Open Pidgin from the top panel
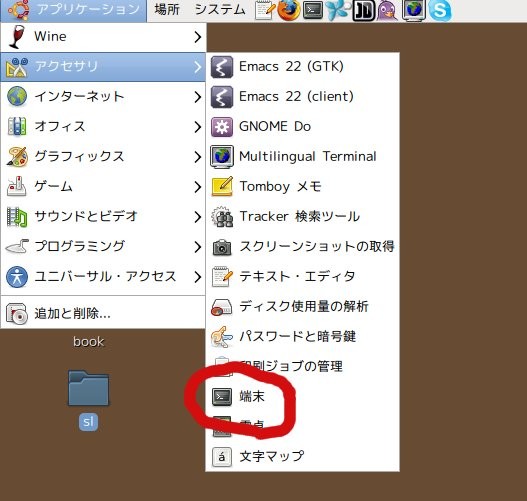The image size is (527, 501). 387,10
